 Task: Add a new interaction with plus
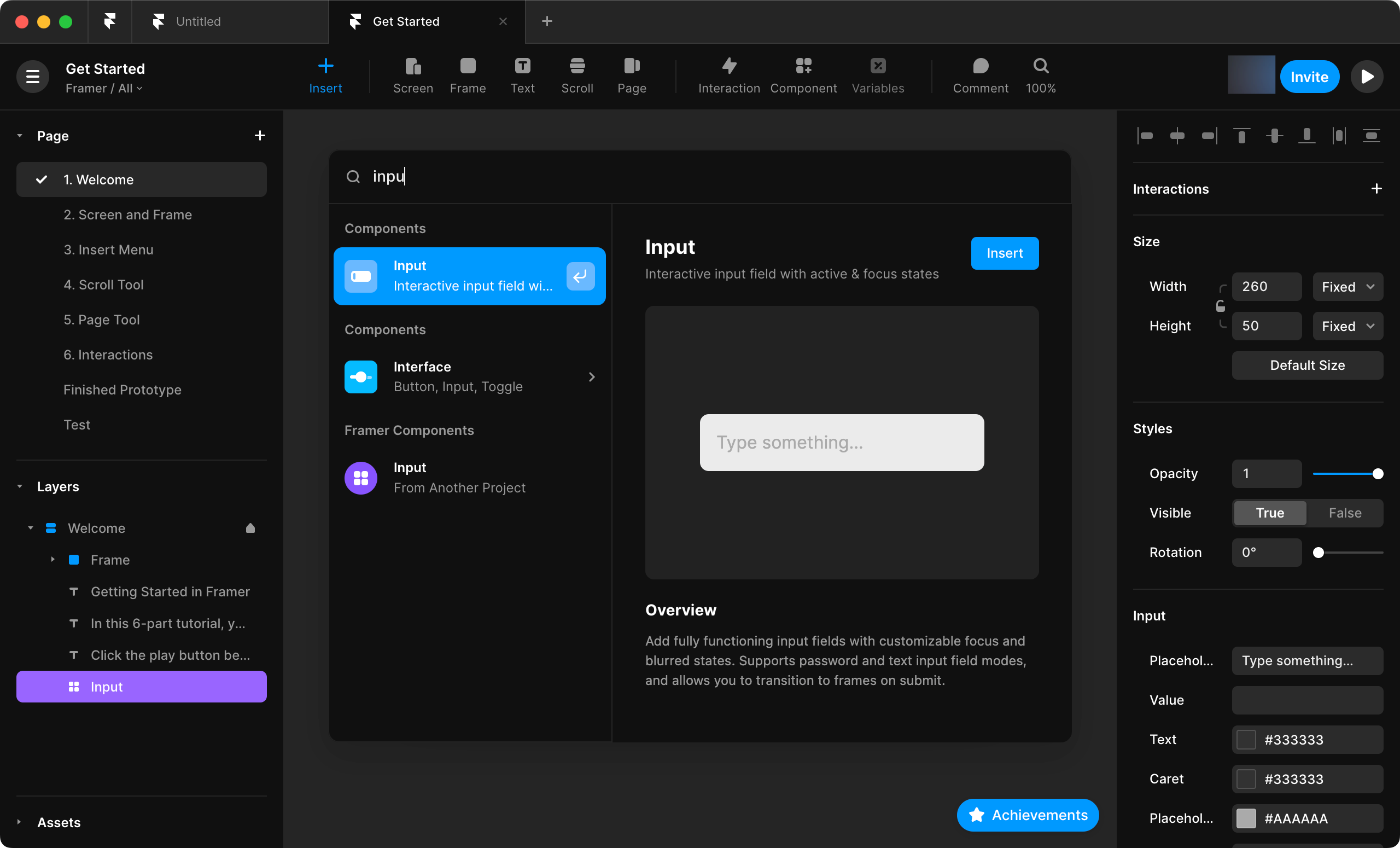click(1376, 189)
